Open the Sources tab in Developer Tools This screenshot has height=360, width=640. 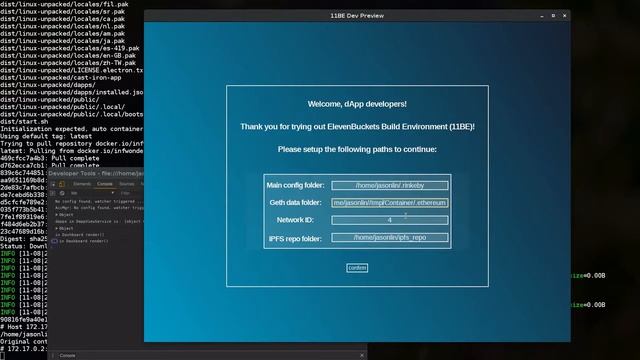(x=127, y=184)
